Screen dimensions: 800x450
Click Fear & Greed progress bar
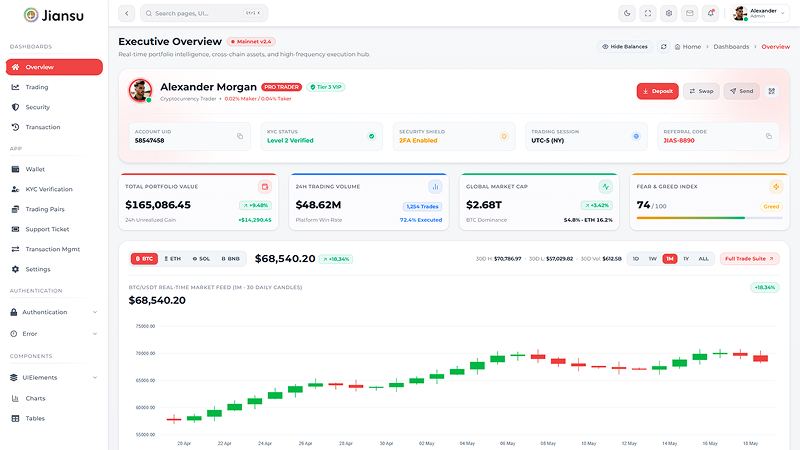coord(709,218)
